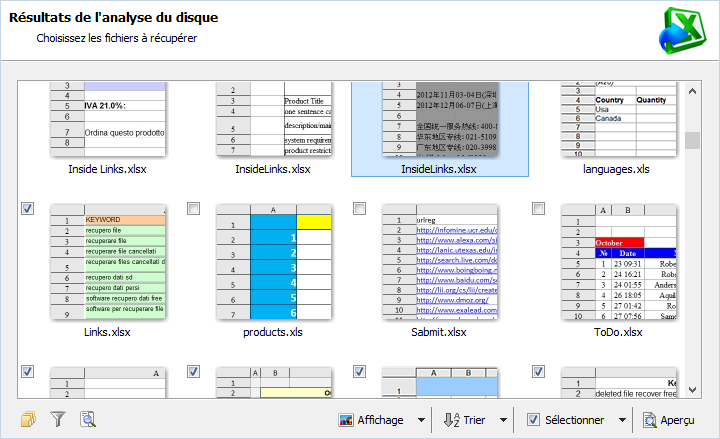Check the Sabmit.xlsx checkbox
720x439 pixels.
[360, 208]
